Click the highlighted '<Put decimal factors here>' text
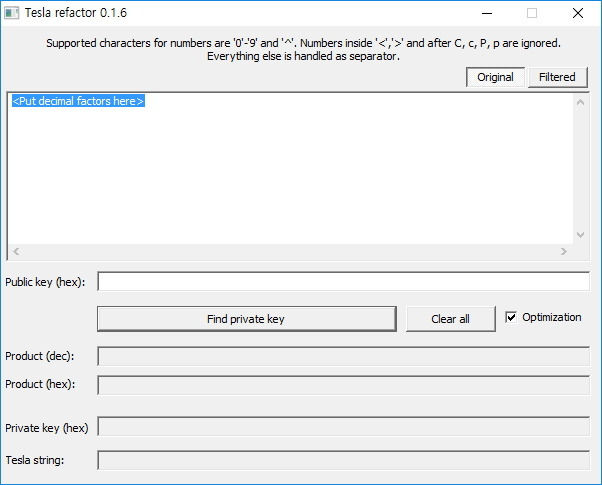Viewport: 602px width, 485px height. click(78, 101)
